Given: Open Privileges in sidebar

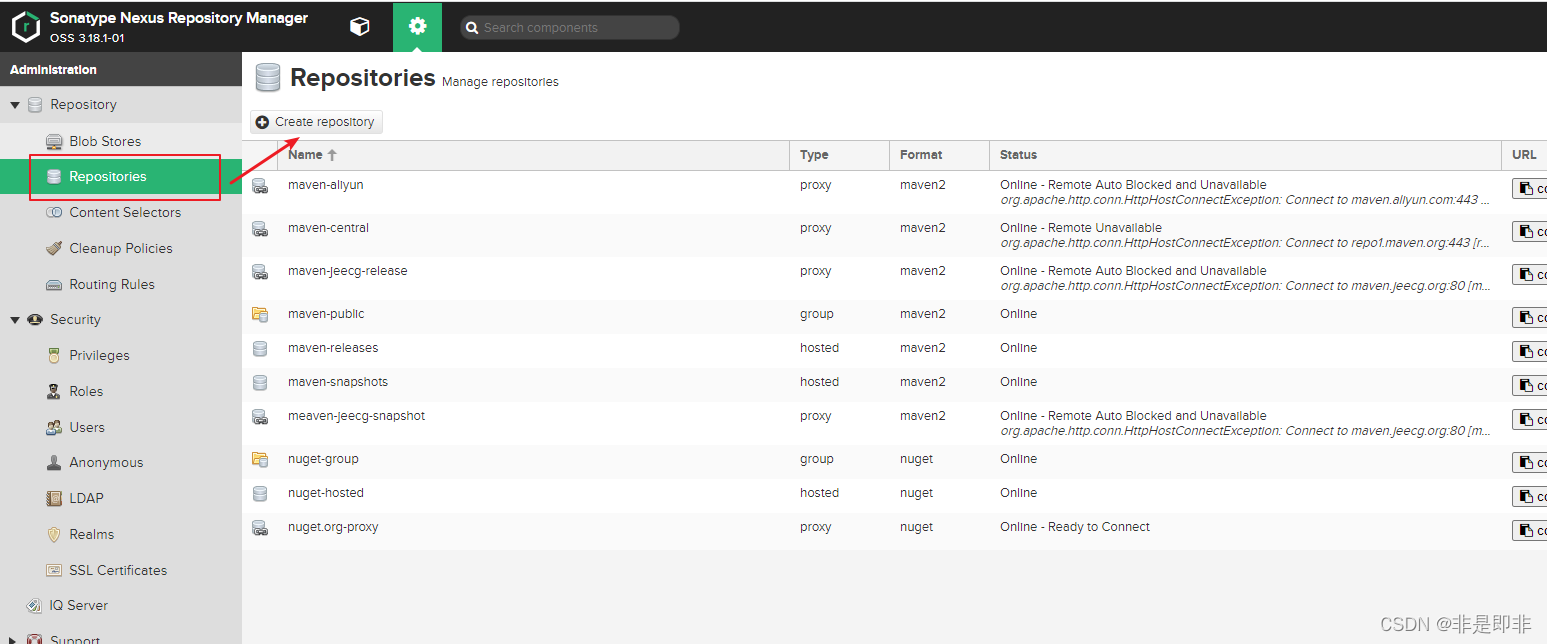Looking at the screenshot, I should tap(99, 355).
